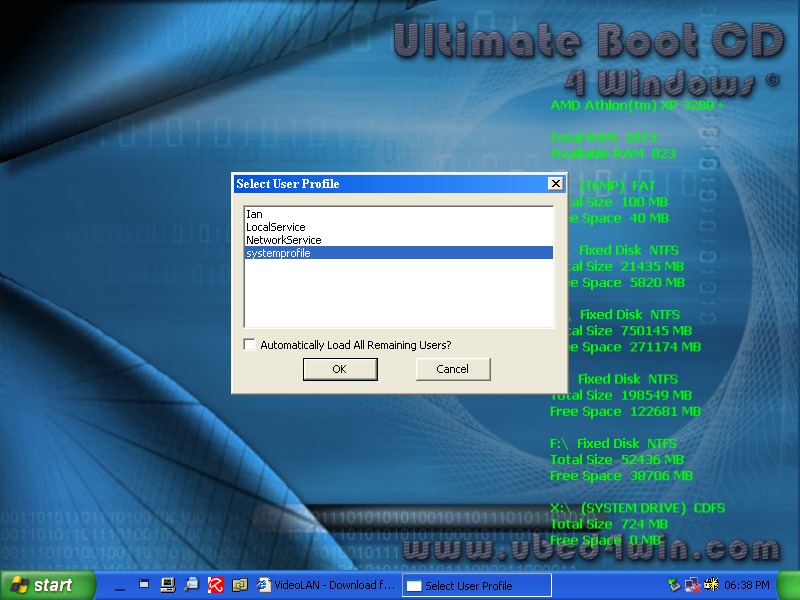Click the taskbar clock showing 06:38 PM
This screenshot has width=800, height=600.
click(x=747, y=585)
